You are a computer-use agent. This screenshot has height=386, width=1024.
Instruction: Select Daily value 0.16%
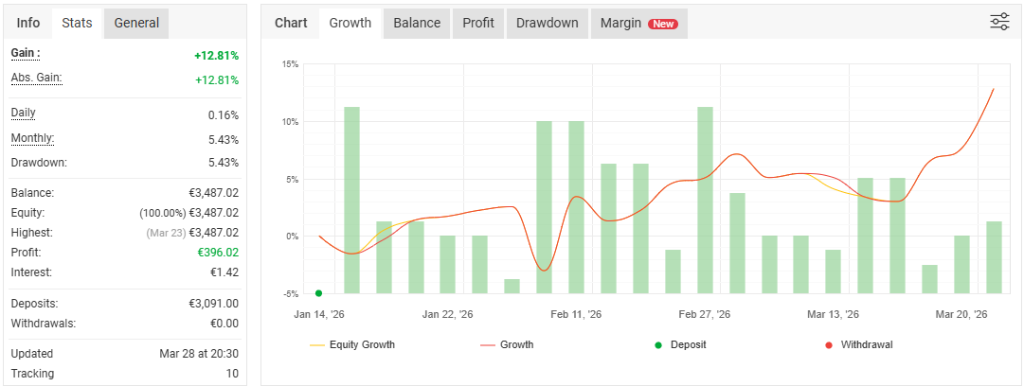[x=223, y=116]
